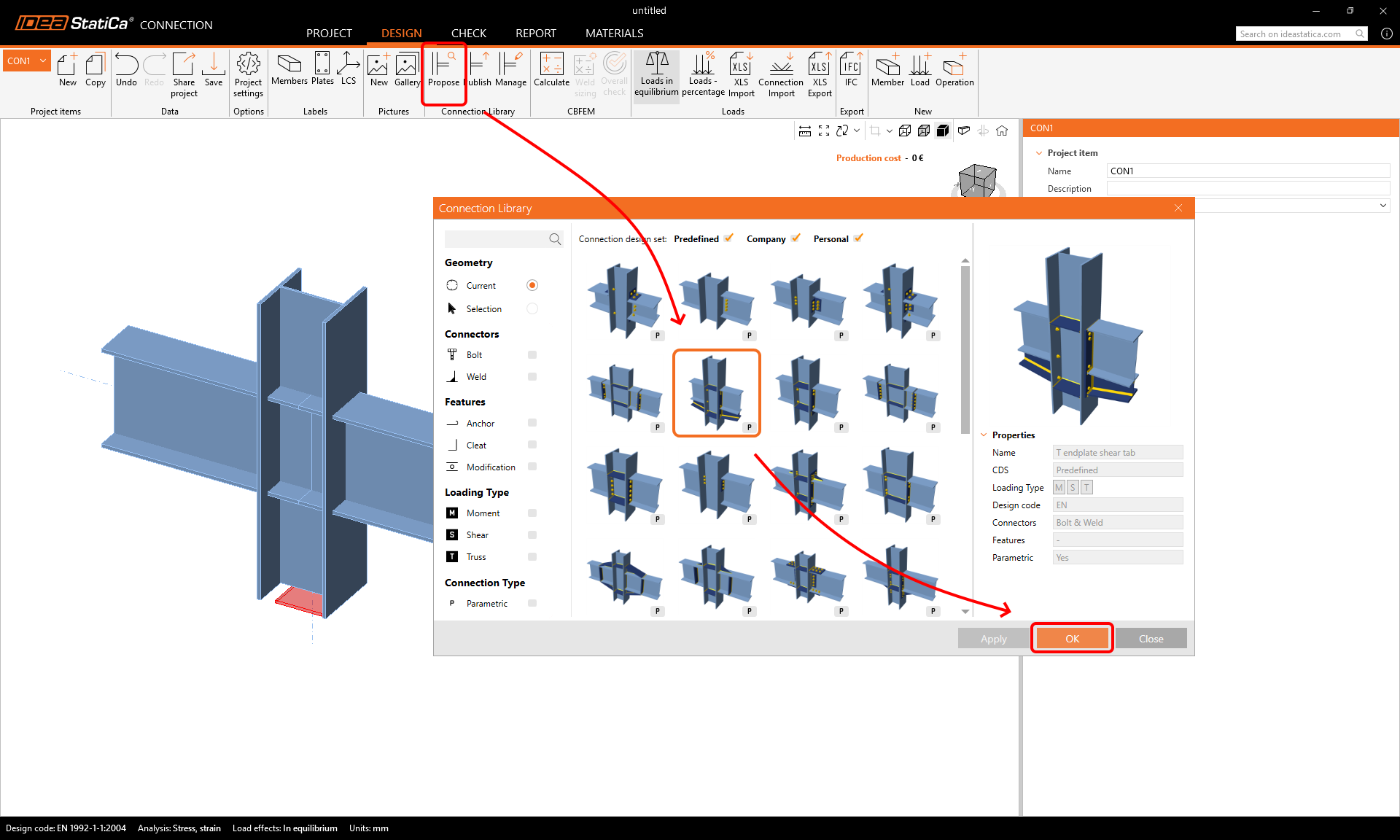Click the connection library vertical scrollbar
Image resolution: width=1400 pixels, height=840 pixels.
tap(965, 350)
